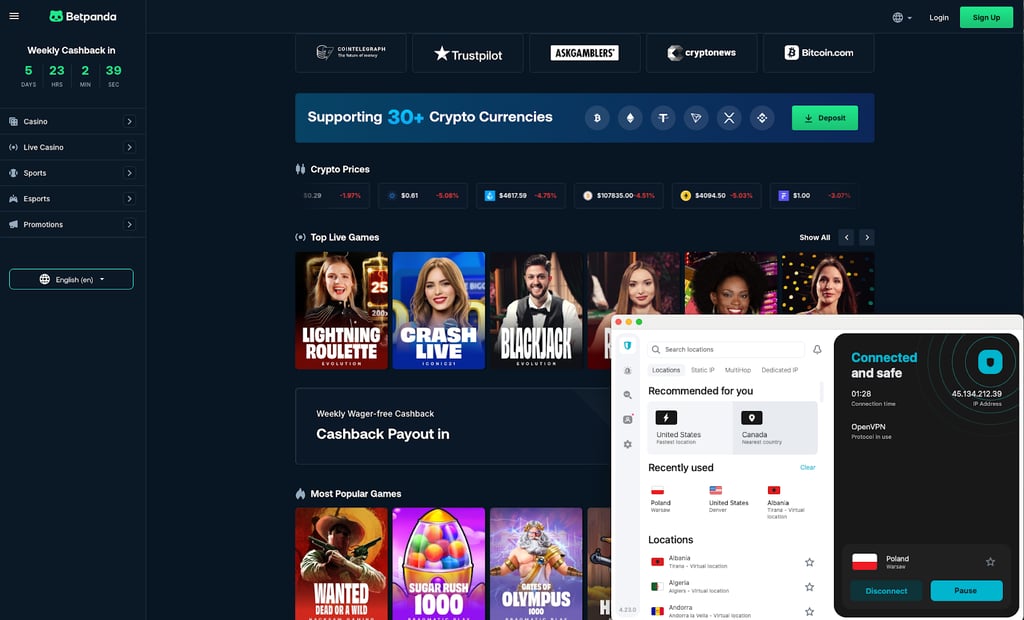Image resolution: width=1024 pixels, height=620 pixels.
Task: Open the VPN alert sidebar icon
Action: tap(628, 370)
